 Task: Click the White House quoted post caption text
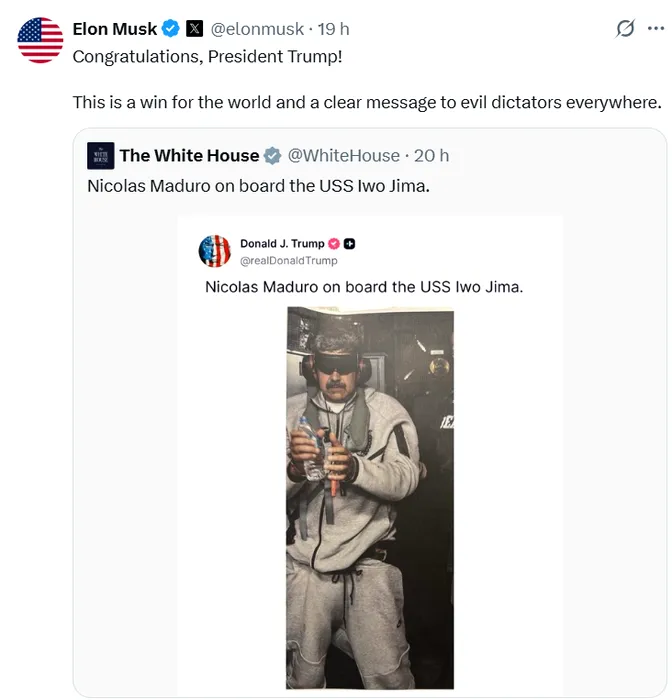point(258,185)
